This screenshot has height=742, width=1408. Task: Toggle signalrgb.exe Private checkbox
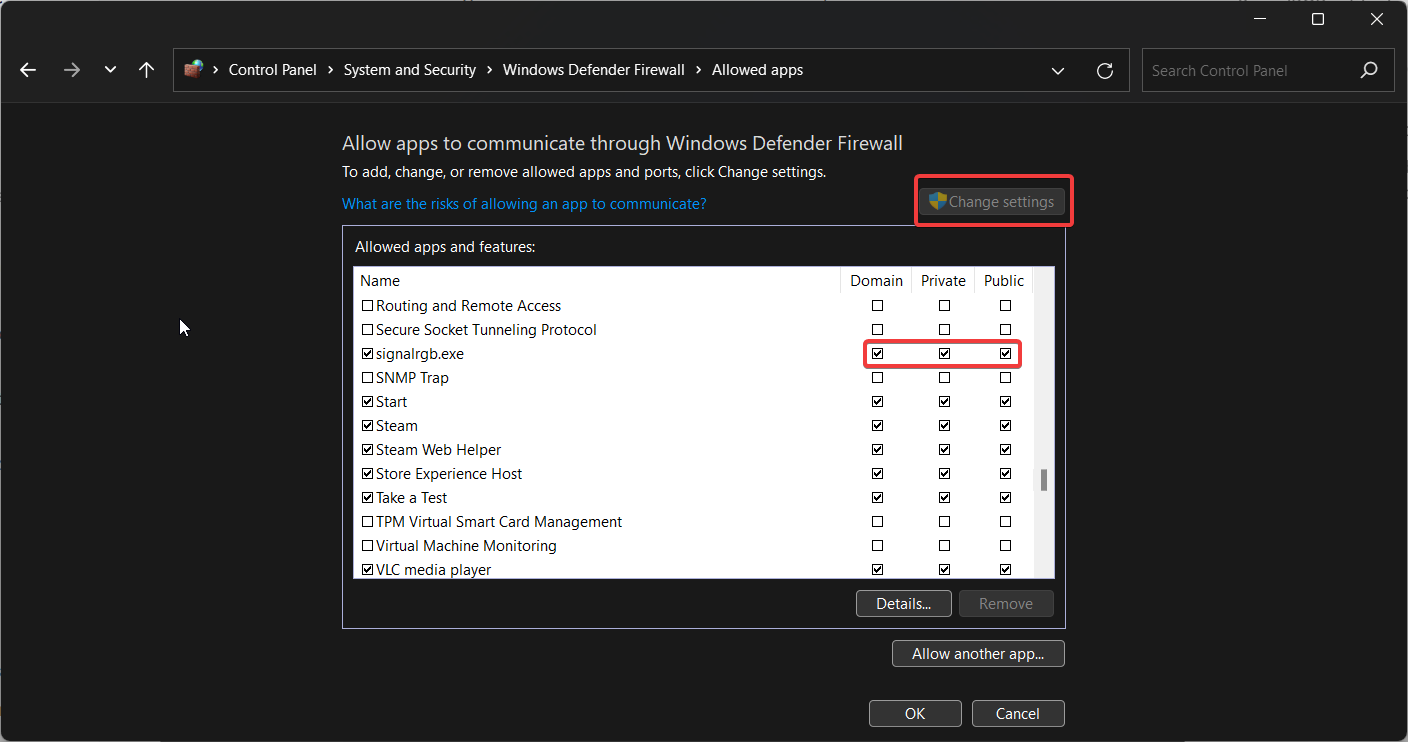(944, 354)
